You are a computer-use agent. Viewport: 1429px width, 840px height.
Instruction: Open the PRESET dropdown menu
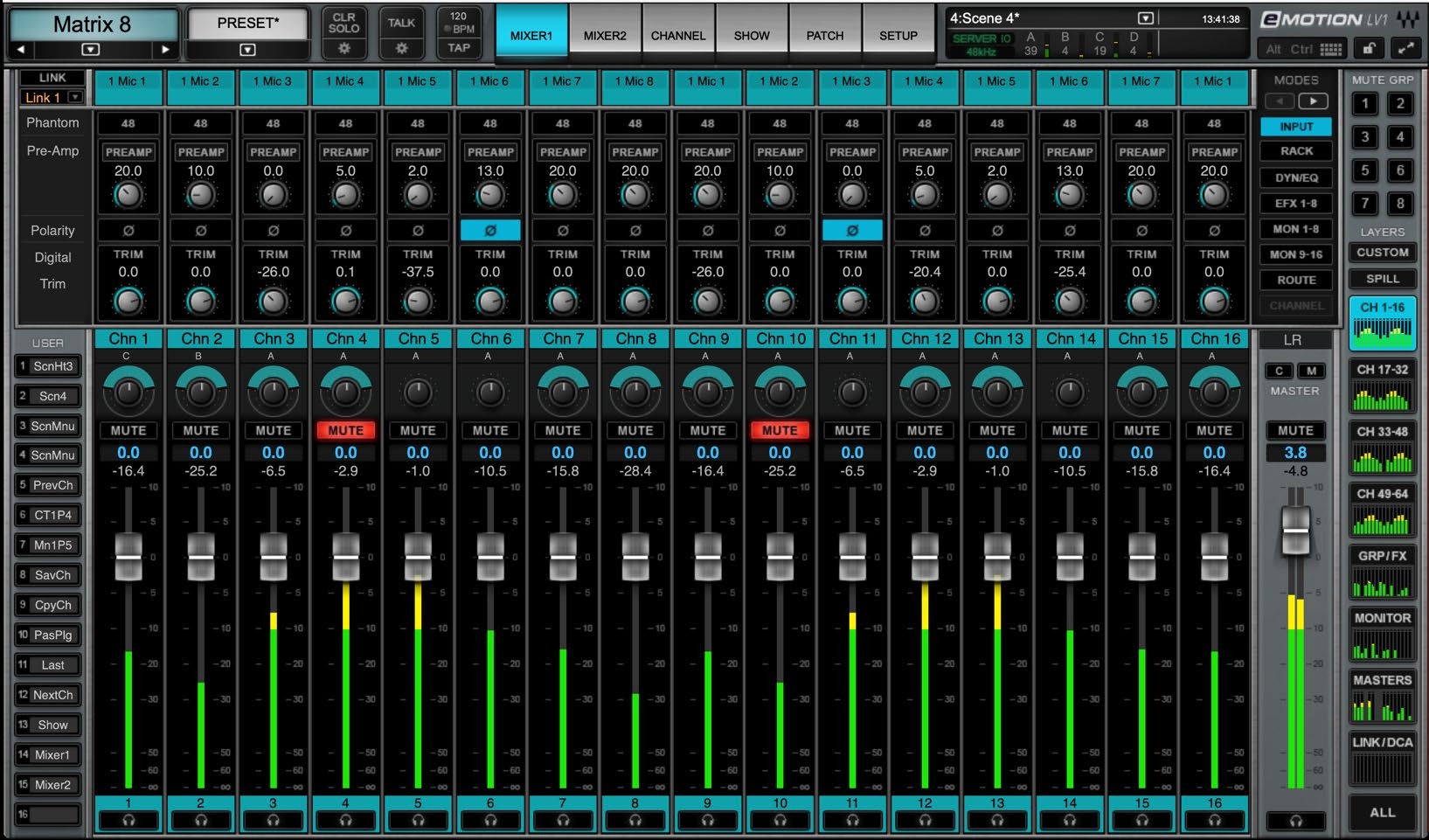247,49
